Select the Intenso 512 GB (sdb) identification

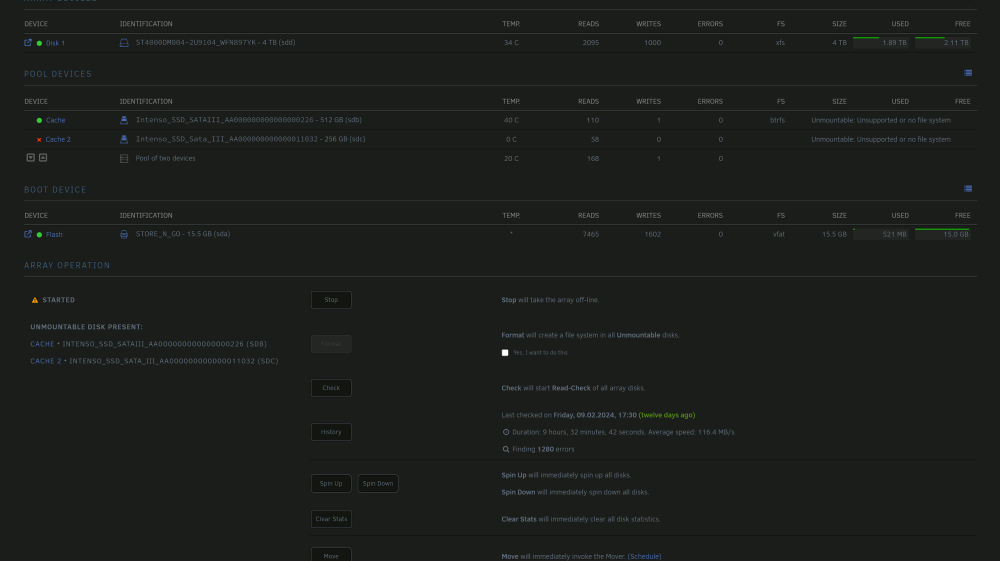(x=248, y=120)
